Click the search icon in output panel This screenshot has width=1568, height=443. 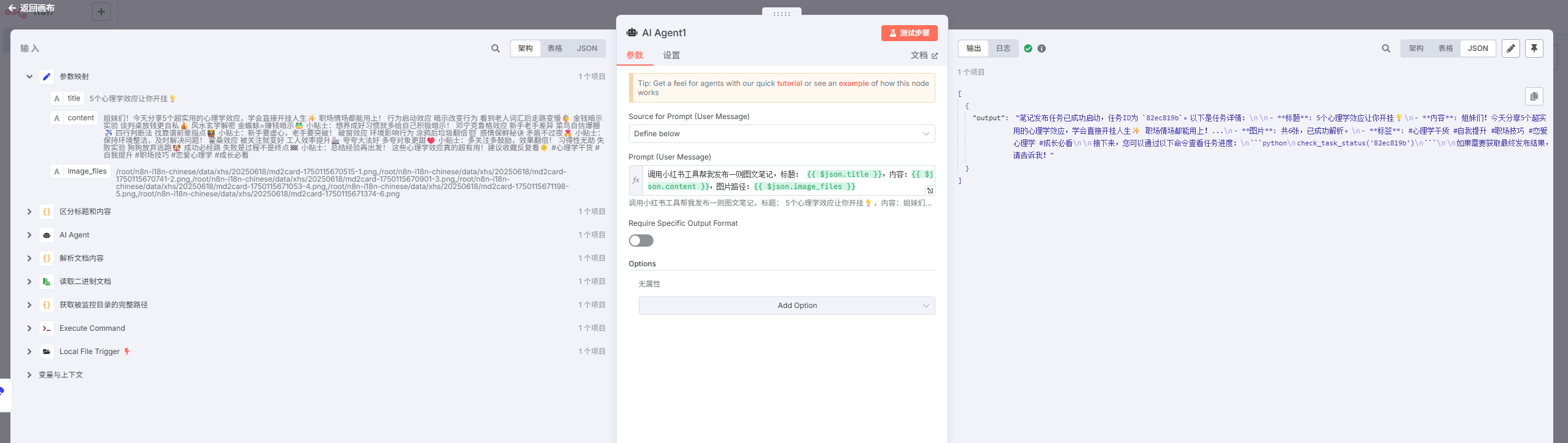pos(1386,48)
